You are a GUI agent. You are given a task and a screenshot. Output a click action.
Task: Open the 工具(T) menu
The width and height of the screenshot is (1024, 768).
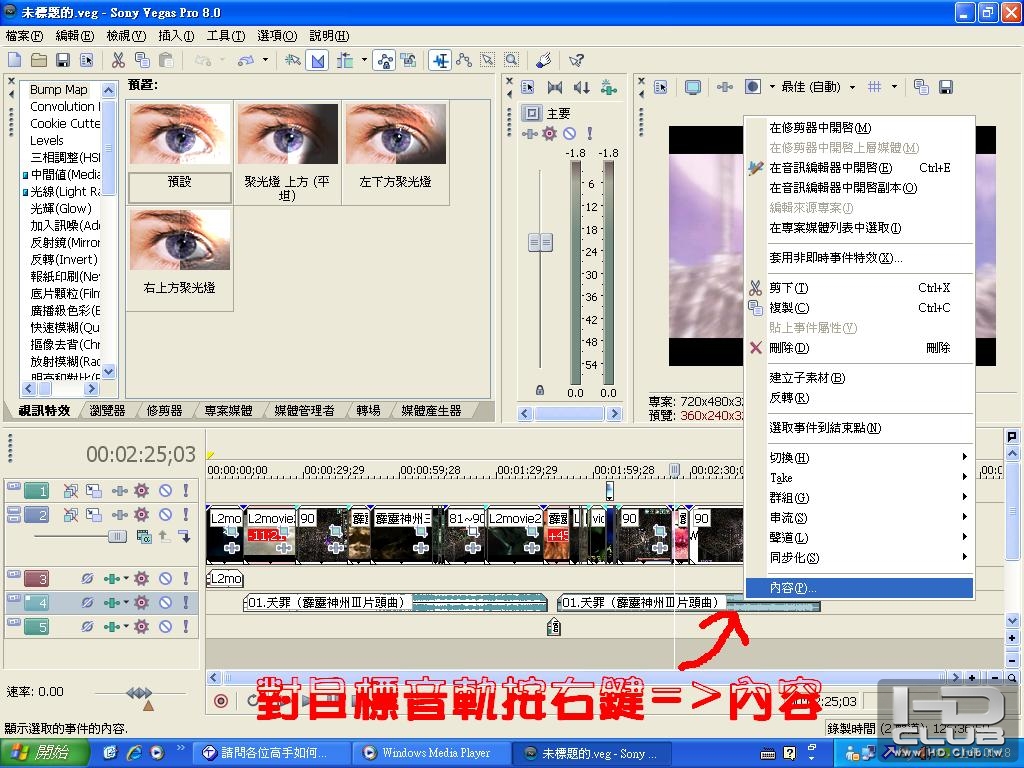(226, 36)
